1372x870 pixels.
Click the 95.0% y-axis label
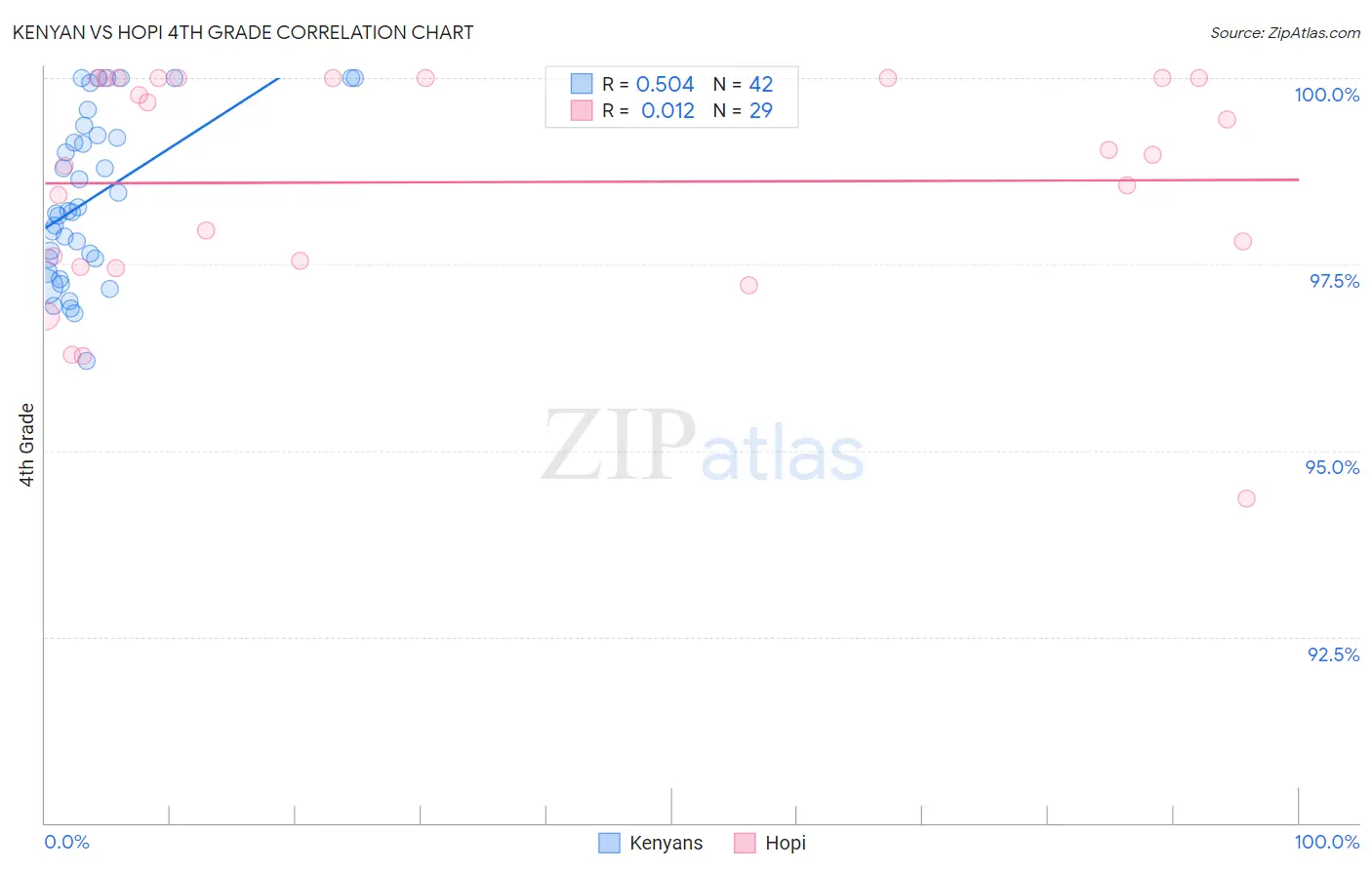(x=1332, y=467)
